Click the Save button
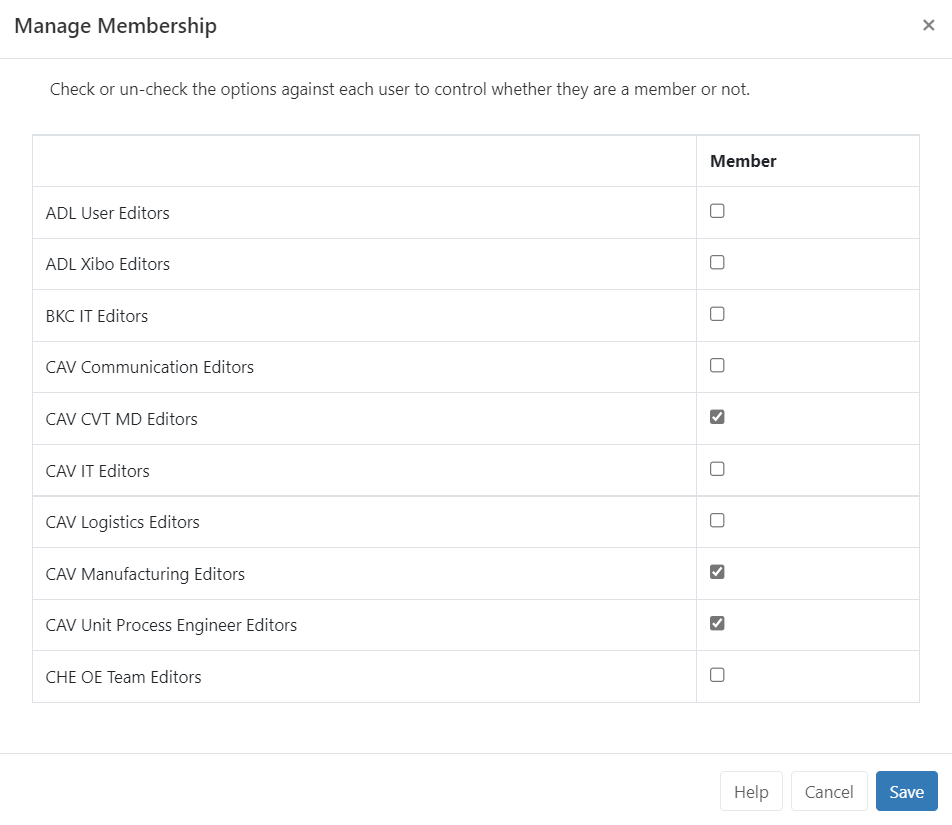Viewport: 952px width, 825px height. click(906, 791)
